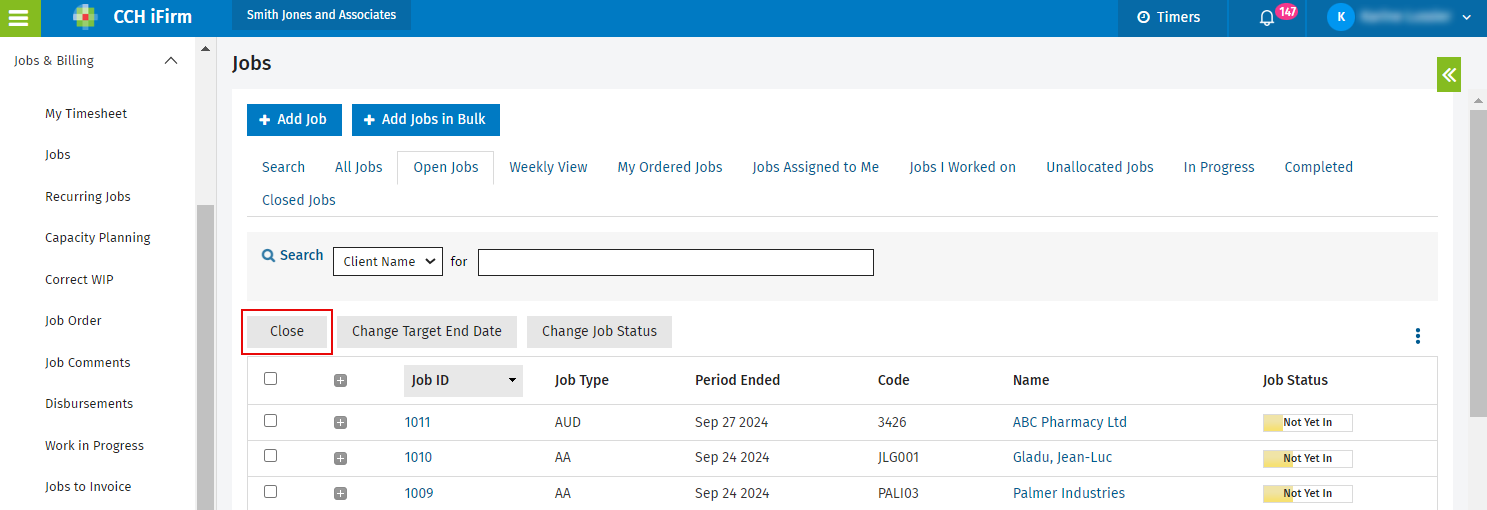1487x510 pixels.
Task: Click Change Job Status button
Action: (x=600, y=331)
